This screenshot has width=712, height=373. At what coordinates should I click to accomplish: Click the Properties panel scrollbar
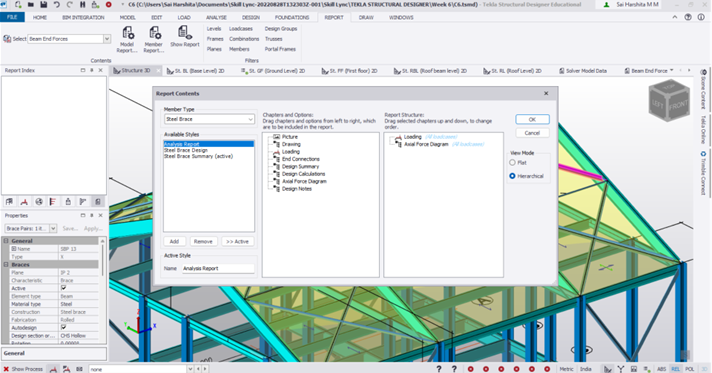pyautogui.click(x=103, y=291)
